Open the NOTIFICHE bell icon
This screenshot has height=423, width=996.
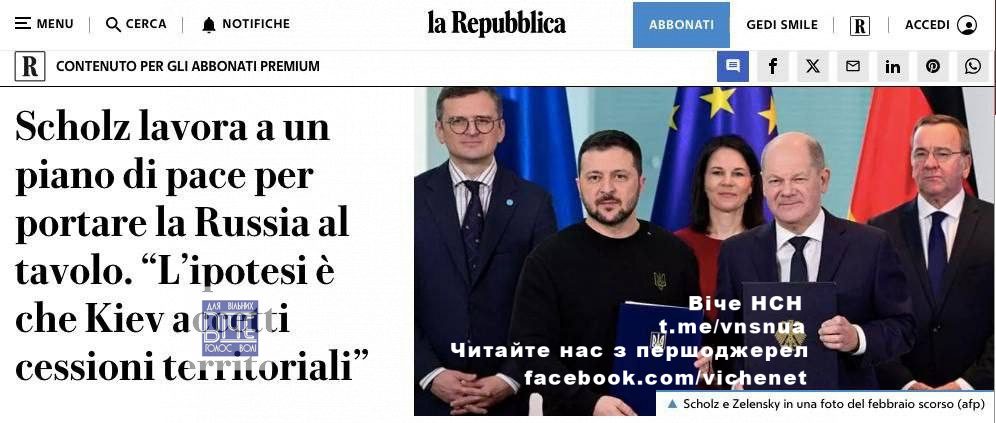coord(208,25)
